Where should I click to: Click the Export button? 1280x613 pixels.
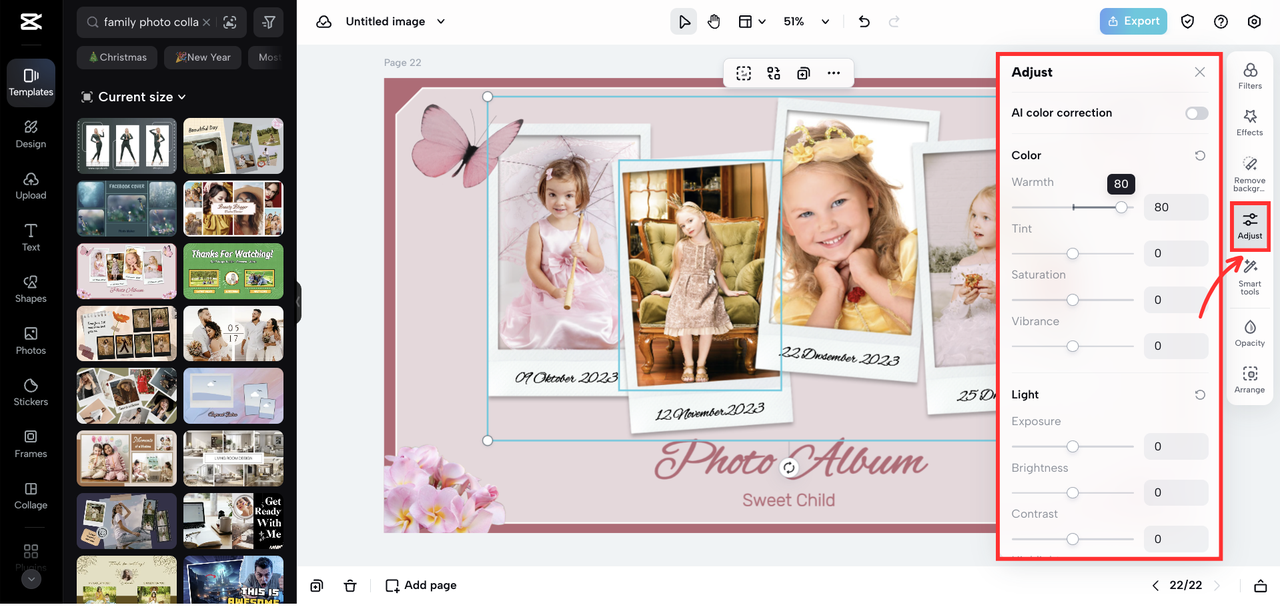[1133, 21]
